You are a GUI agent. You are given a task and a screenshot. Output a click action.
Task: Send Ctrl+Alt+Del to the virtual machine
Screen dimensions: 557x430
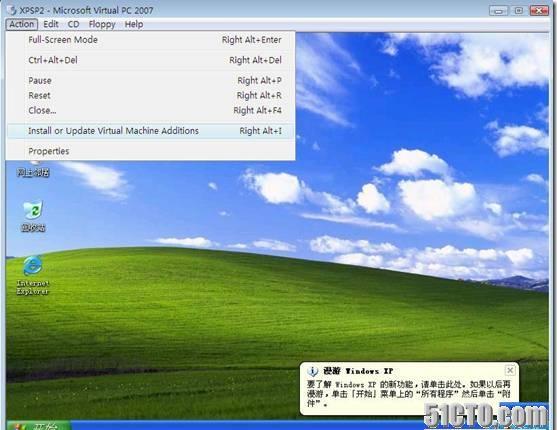coord(151,60)
